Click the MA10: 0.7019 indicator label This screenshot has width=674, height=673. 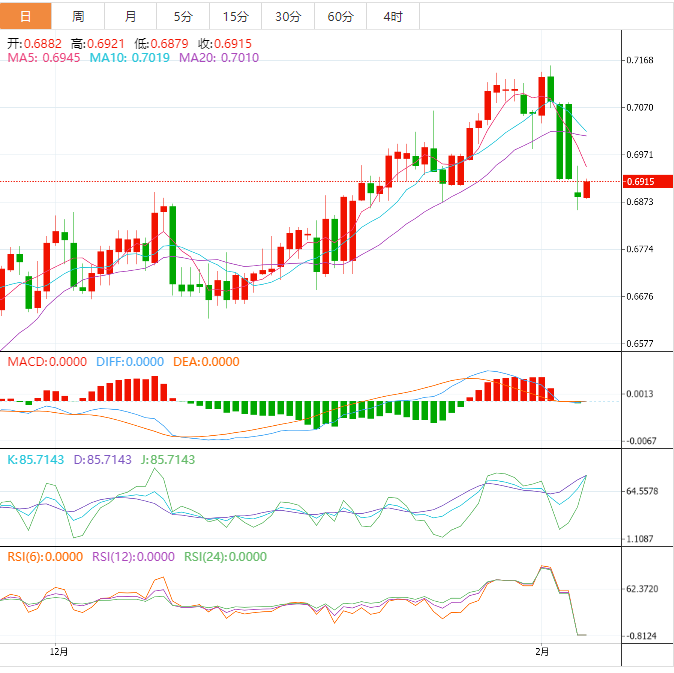pyautogui.click(x=129, y=58)
